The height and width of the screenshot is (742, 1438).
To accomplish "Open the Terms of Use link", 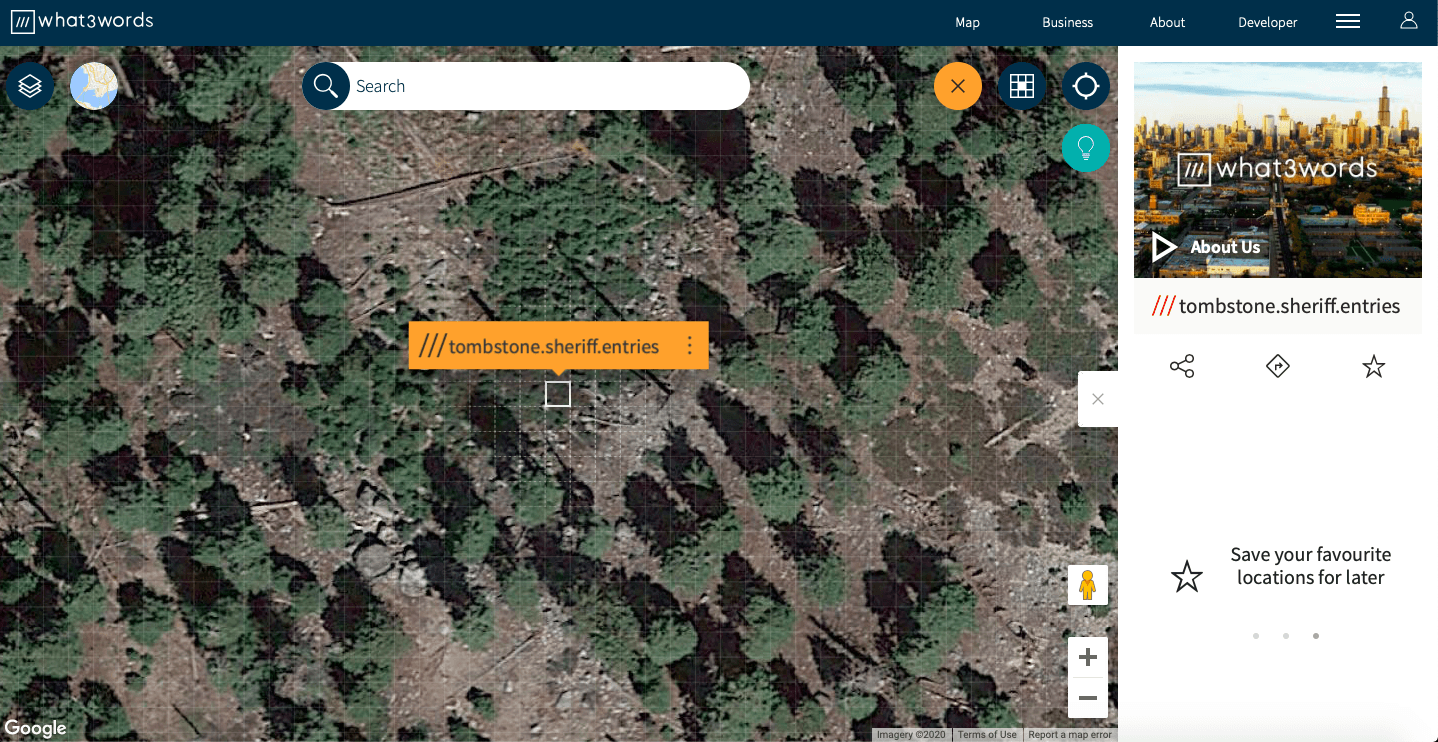I will (987, 735).
